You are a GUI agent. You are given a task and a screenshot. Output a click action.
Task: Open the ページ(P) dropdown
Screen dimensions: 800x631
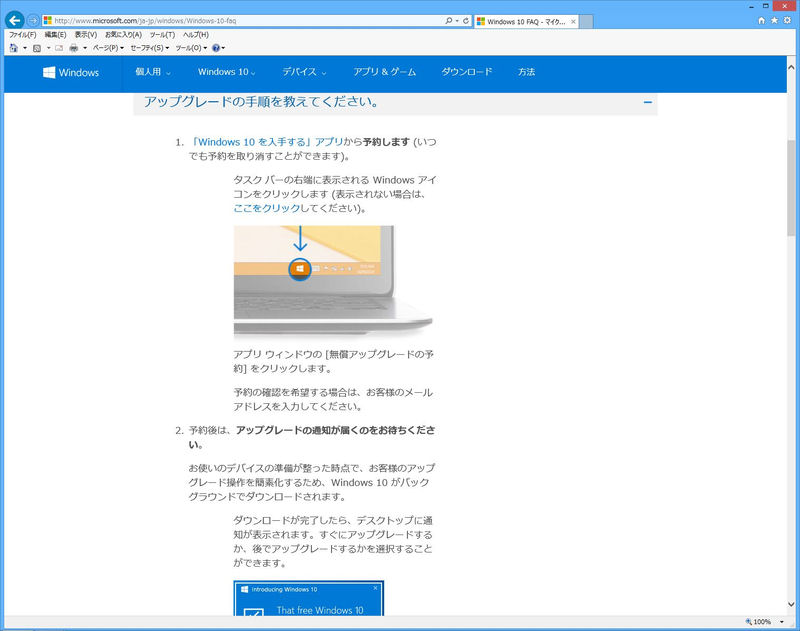(108, 48)
